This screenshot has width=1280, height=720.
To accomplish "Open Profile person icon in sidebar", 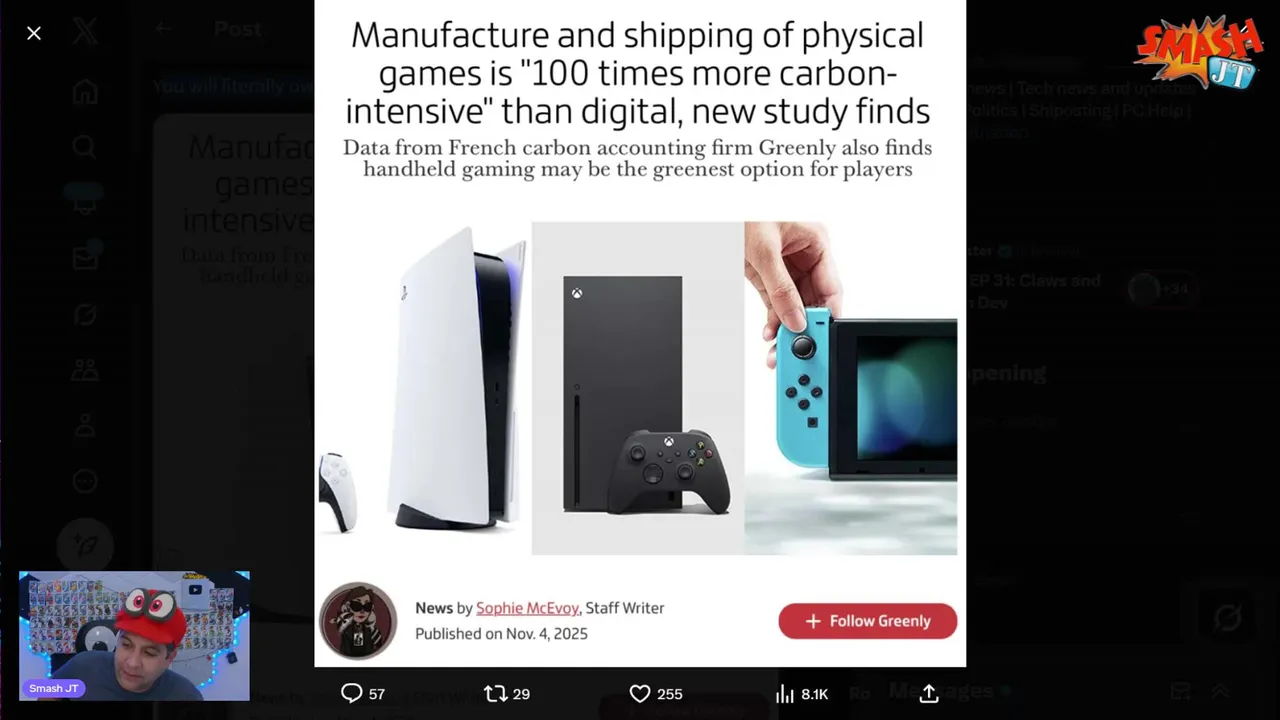I will coord(85,426).
